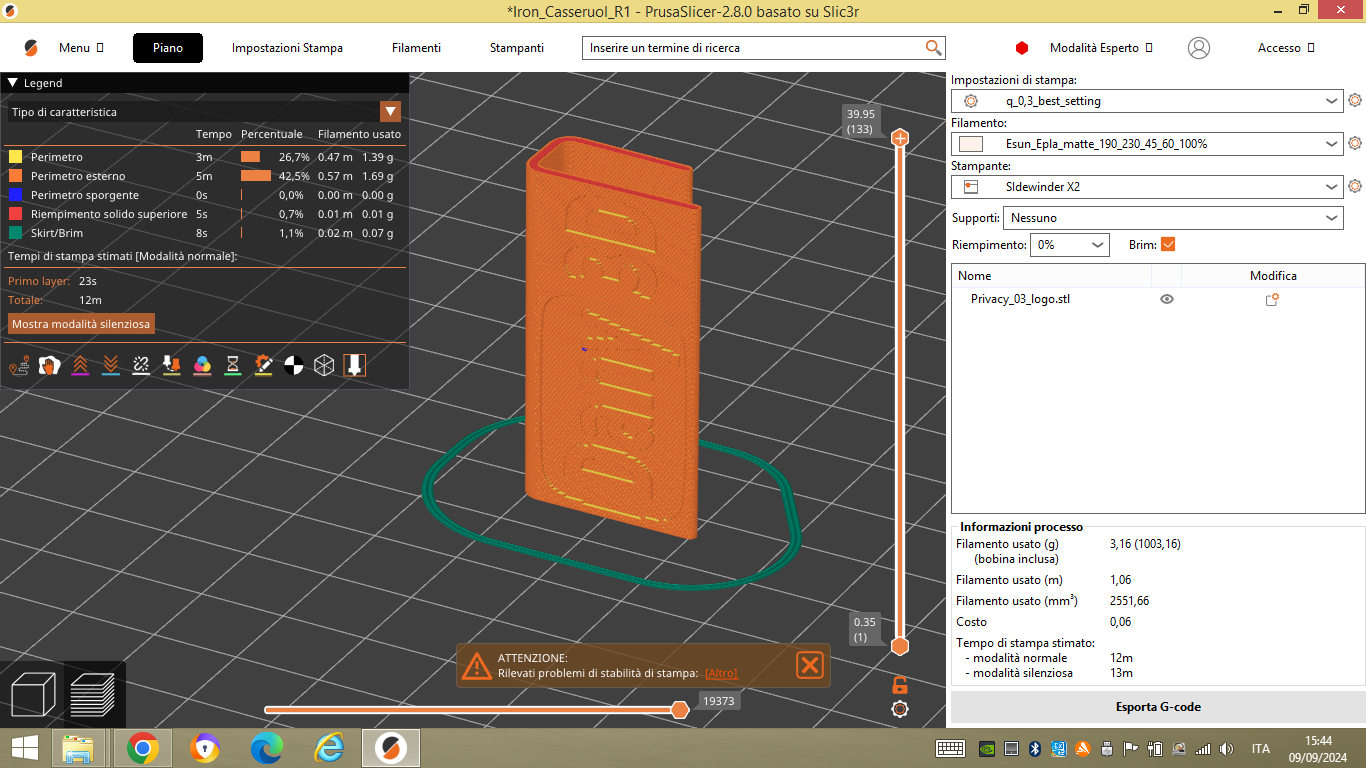Image resolution: width=1366 pixels, height=768 pixels.
Task: Open the Supporti dropdown
Action: tap(1173, 218)
